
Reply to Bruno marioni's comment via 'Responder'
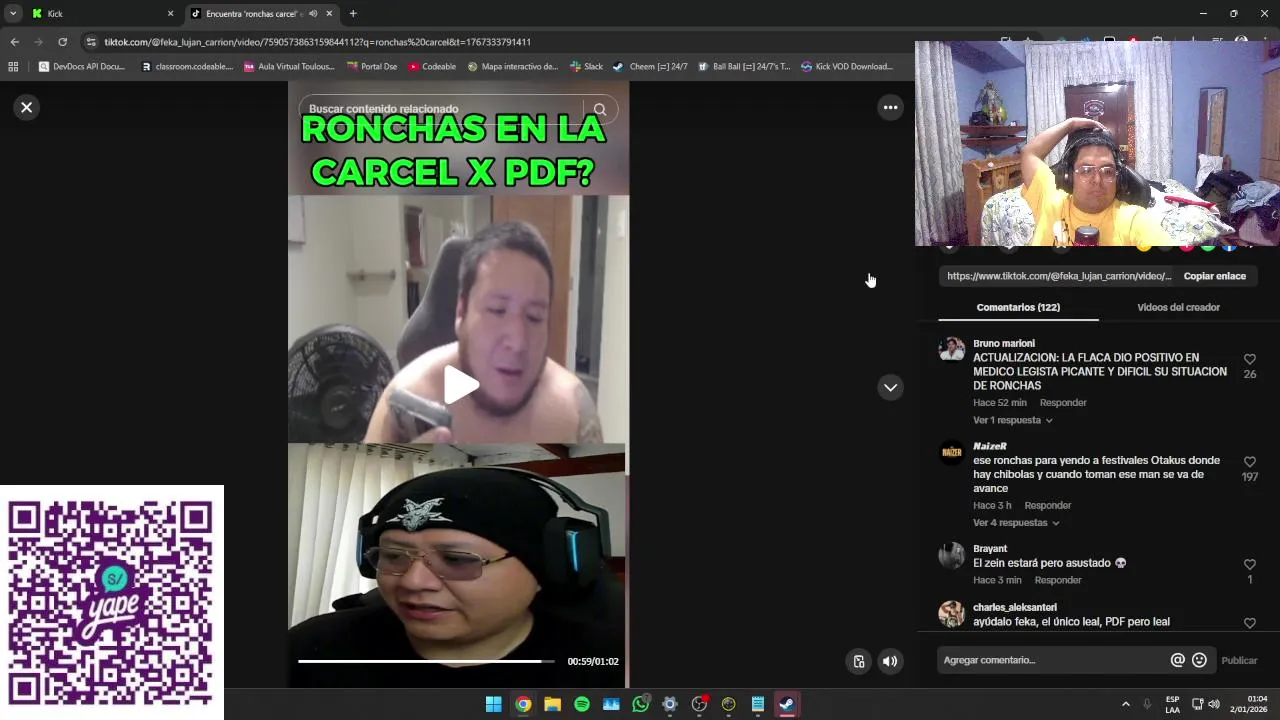[x=1063, y=403]
